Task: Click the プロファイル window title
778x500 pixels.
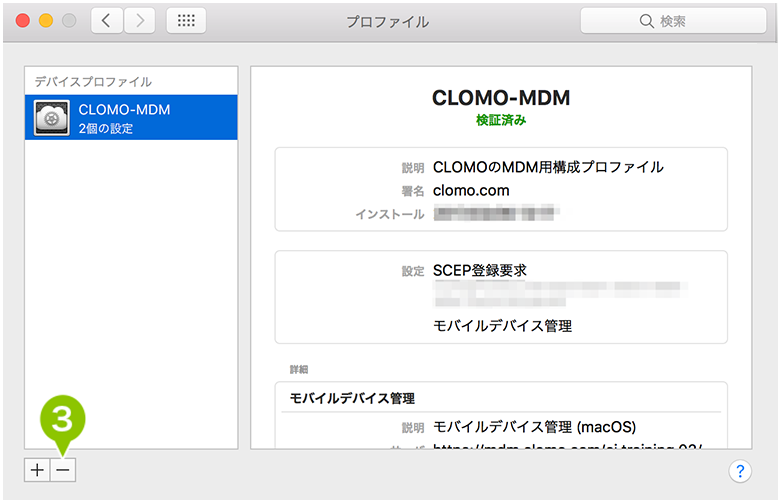Action: [388, 21]
